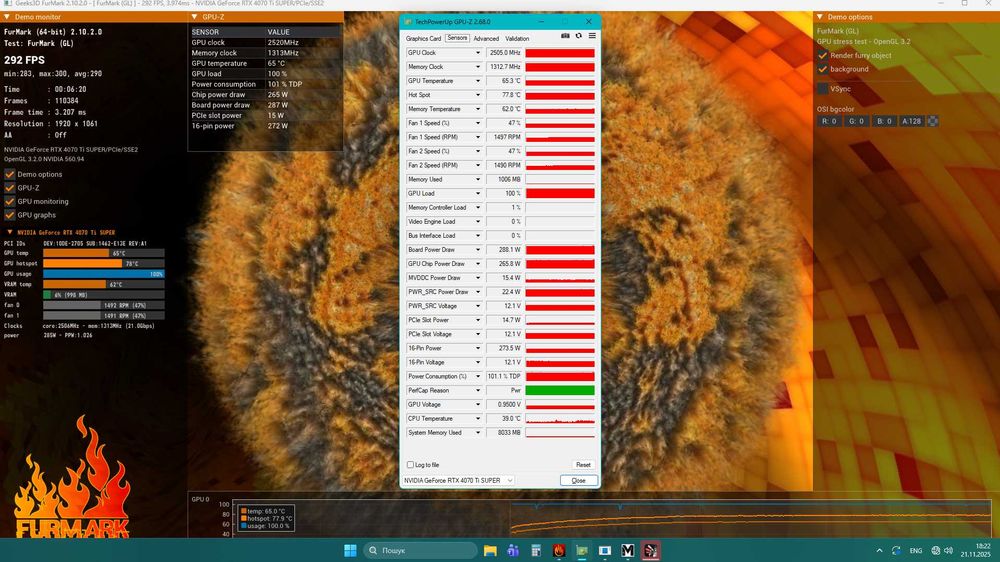This screenshot has height=562, width=1000.
Task: Show hidden system tray icons
Action: pos(879,551)
